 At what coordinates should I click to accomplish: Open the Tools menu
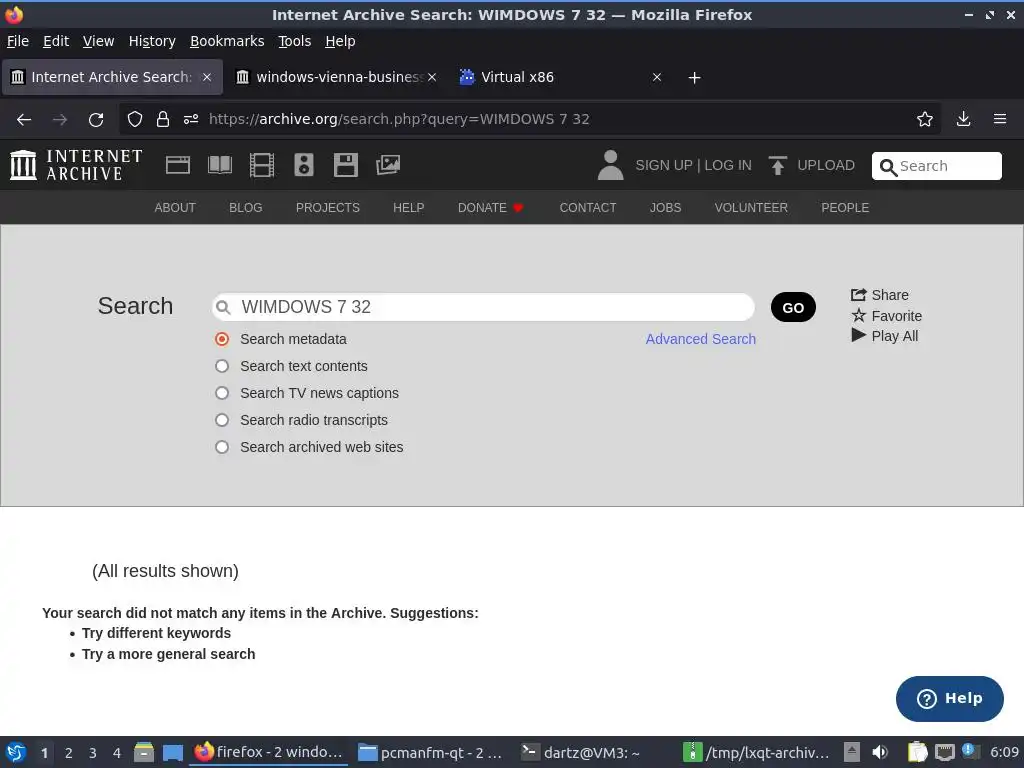(295, 41)
